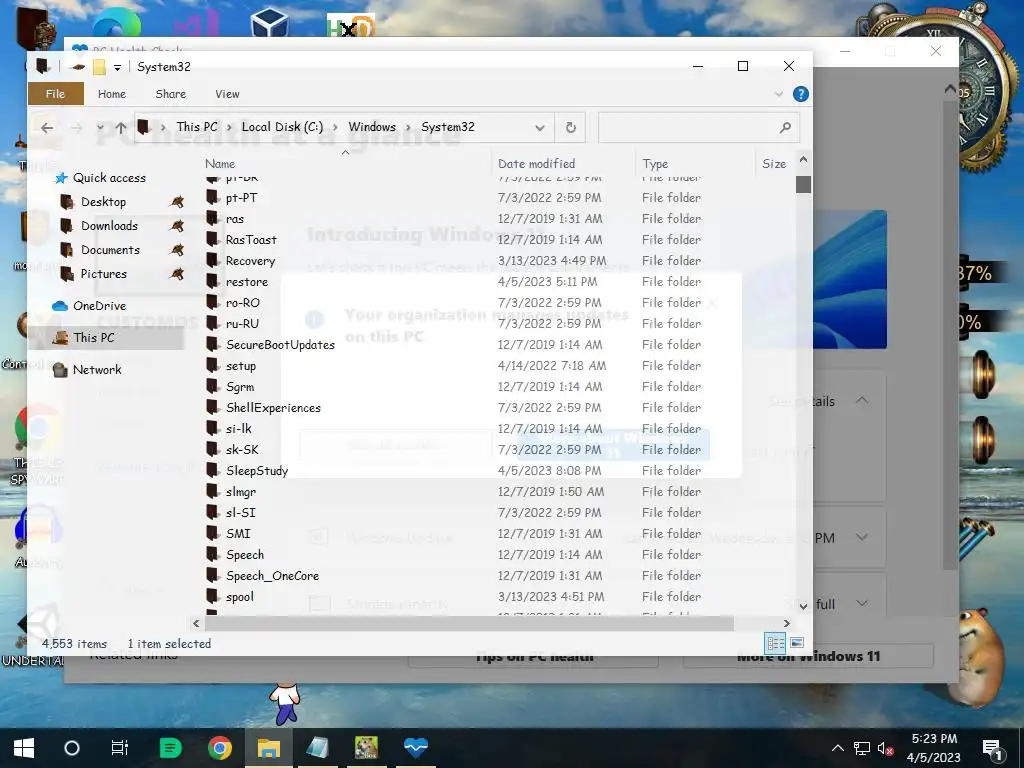1024x768 pixels.
Task: Go back with the back arrow
Action: coord(47,128)
